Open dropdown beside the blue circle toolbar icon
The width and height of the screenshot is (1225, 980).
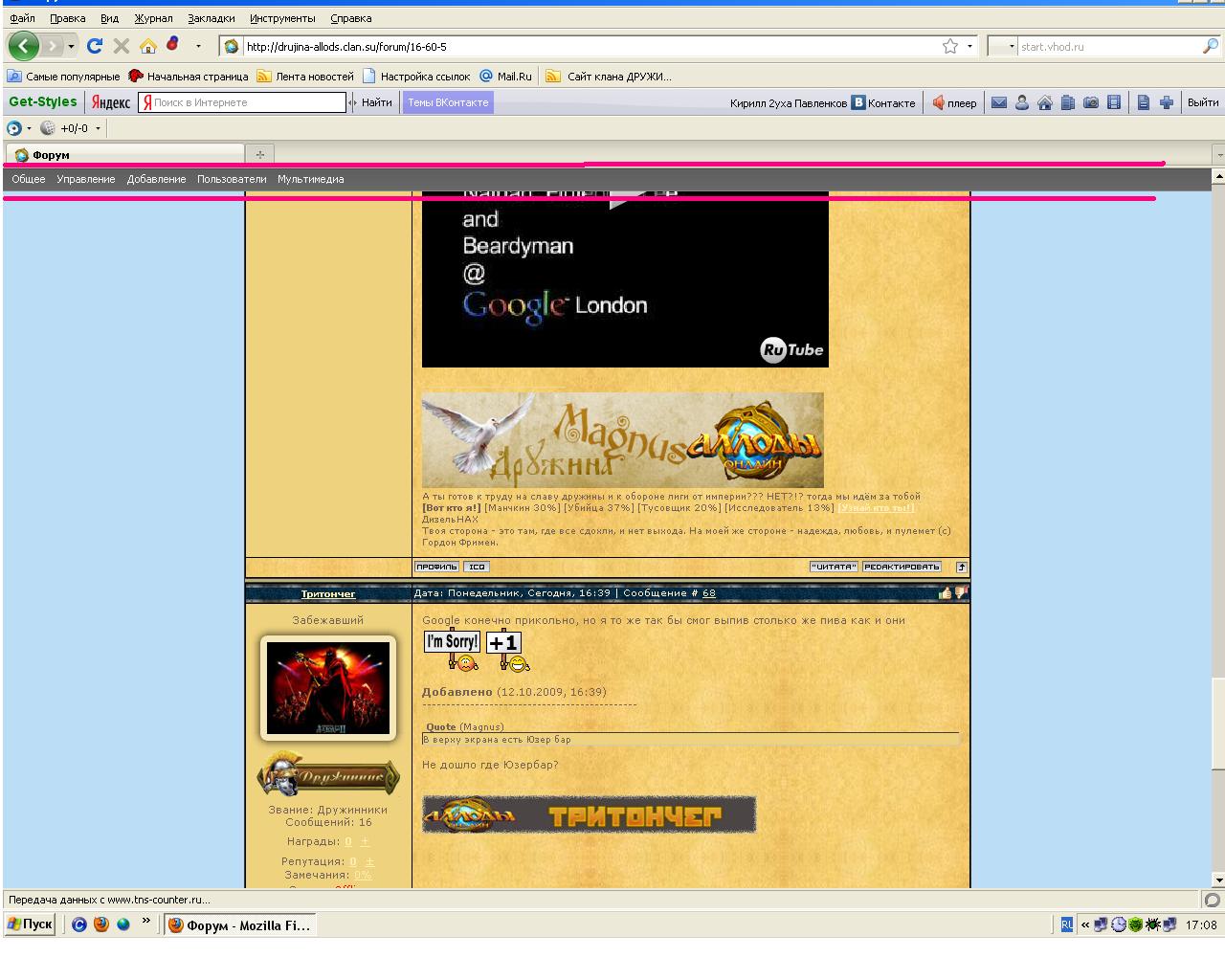[x=29, y=128]
